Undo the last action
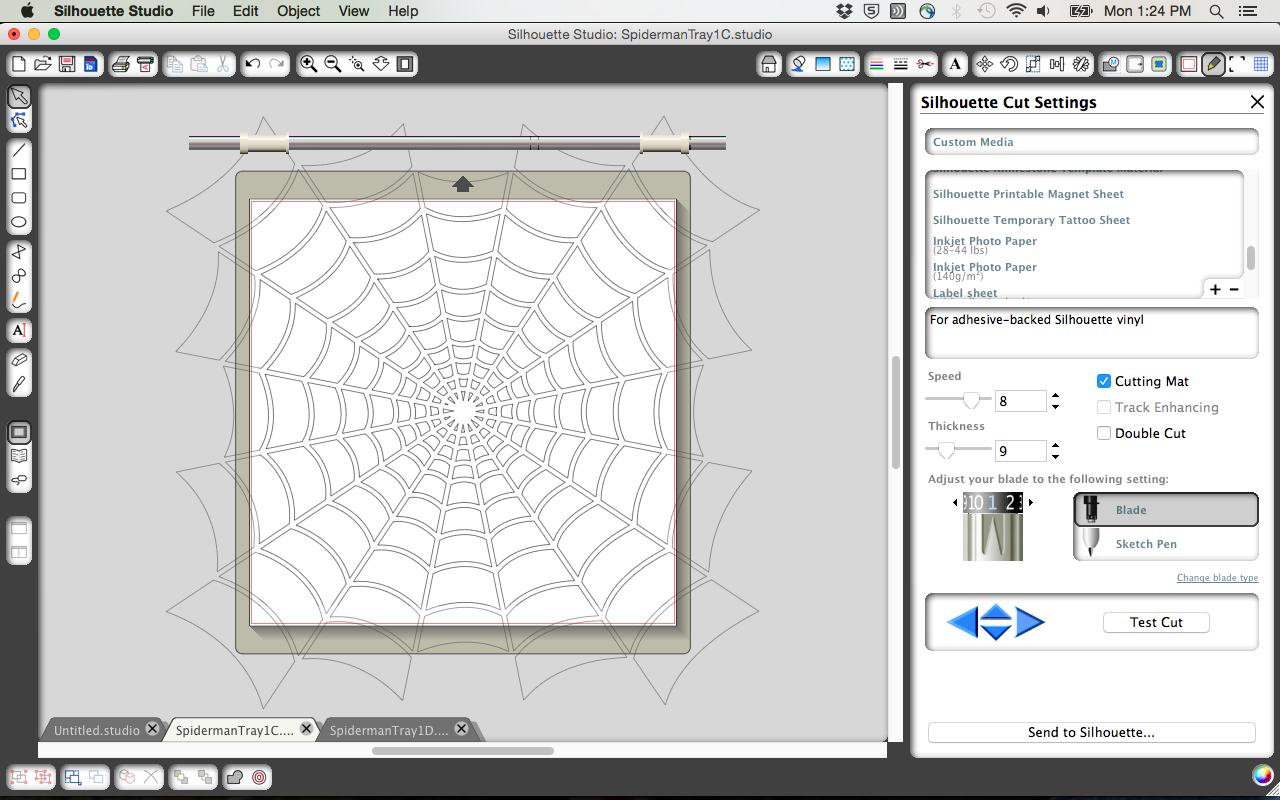This screenshot has height=800, width=1280. coord(253,64)
